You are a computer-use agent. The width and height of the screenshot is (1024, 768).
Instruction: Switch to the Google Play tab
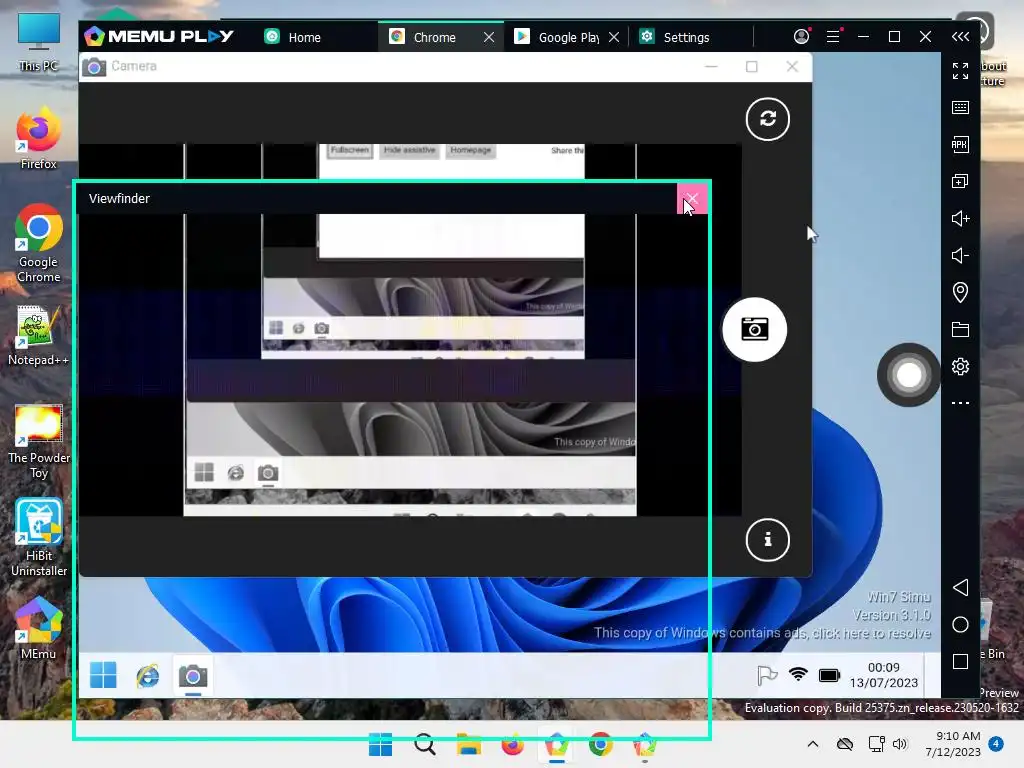(558, 37)
